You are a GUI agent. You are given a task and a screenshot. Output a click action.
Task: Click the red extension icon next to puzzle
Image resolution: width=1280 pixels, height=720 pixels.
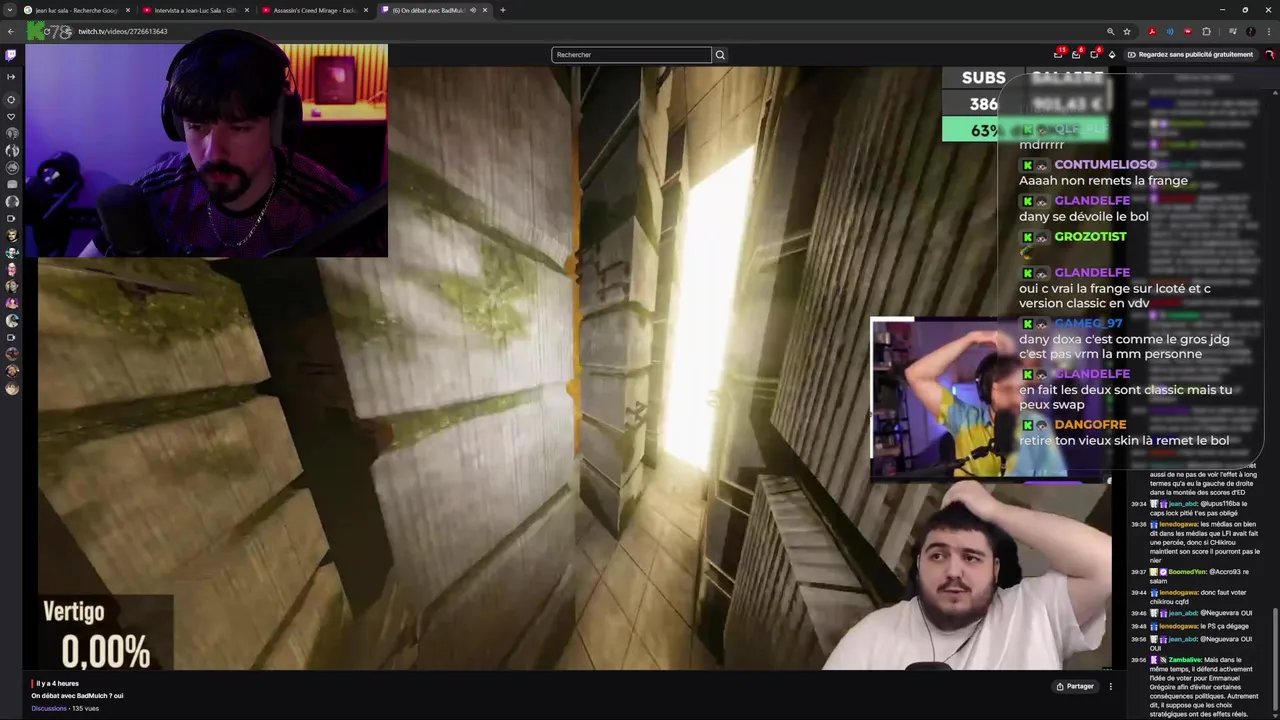coord(1188,31)
